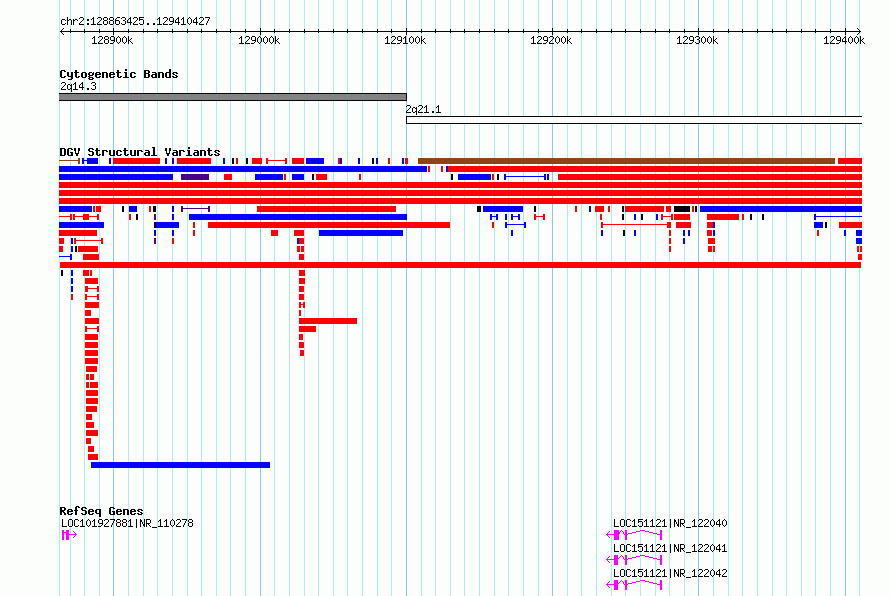890x596 pixels.
Task: Select the RefSeq Genes track title
Action: 101,511
